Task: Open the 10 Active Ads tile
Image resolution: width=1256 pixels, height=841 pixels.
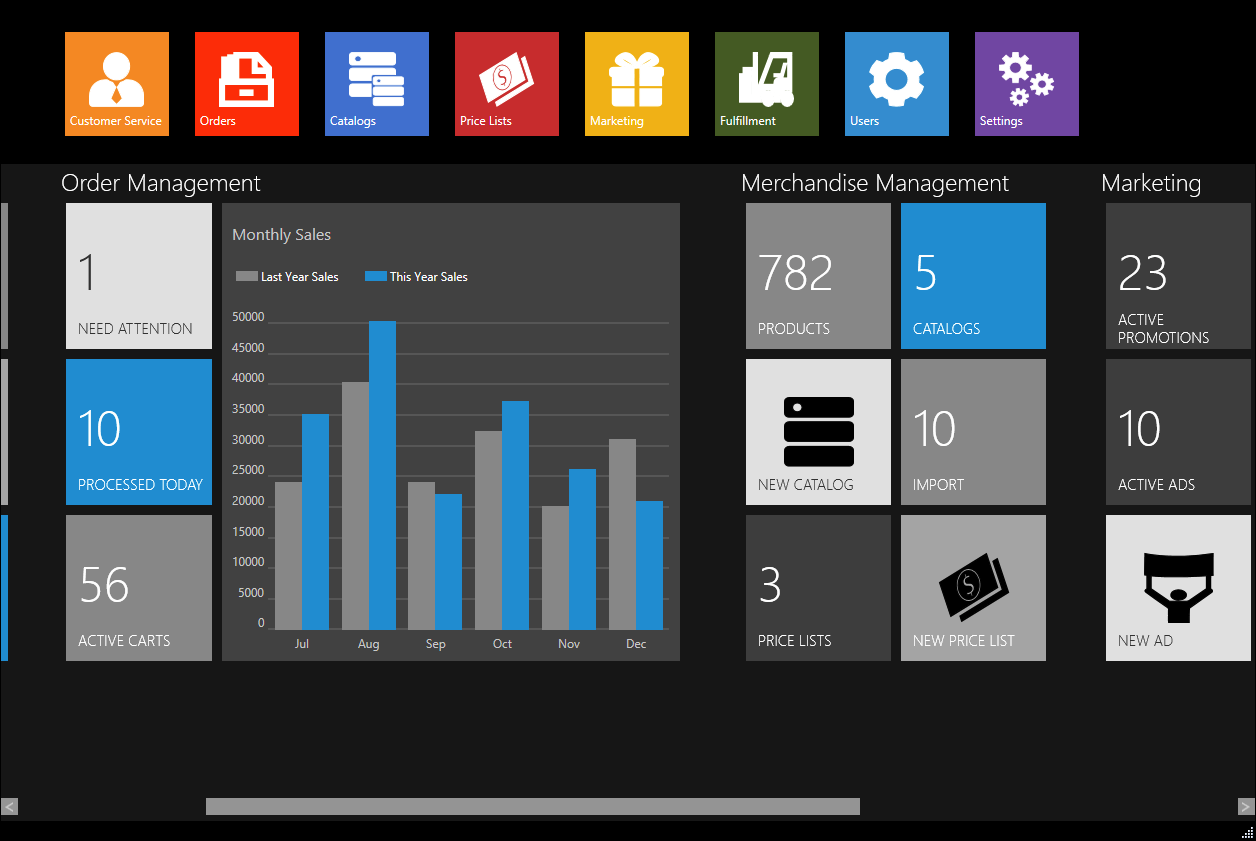Action: (x=1178, y=432)
